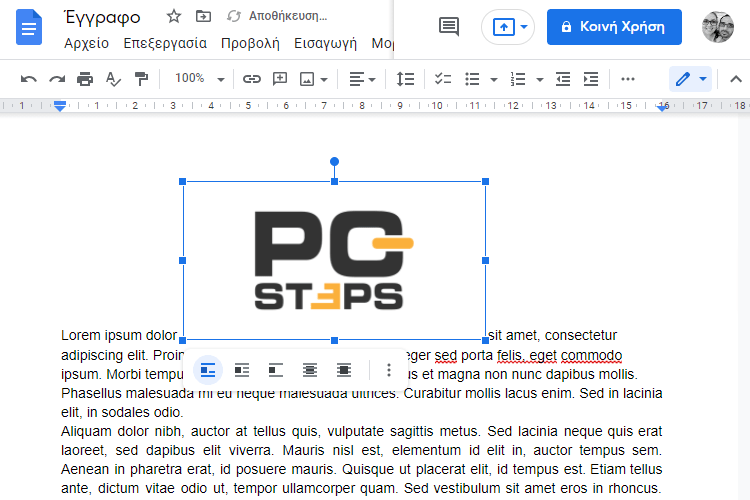The image size is (750, 500).
Task: Select the Behind text image option
Action: (x=309, y=370)
